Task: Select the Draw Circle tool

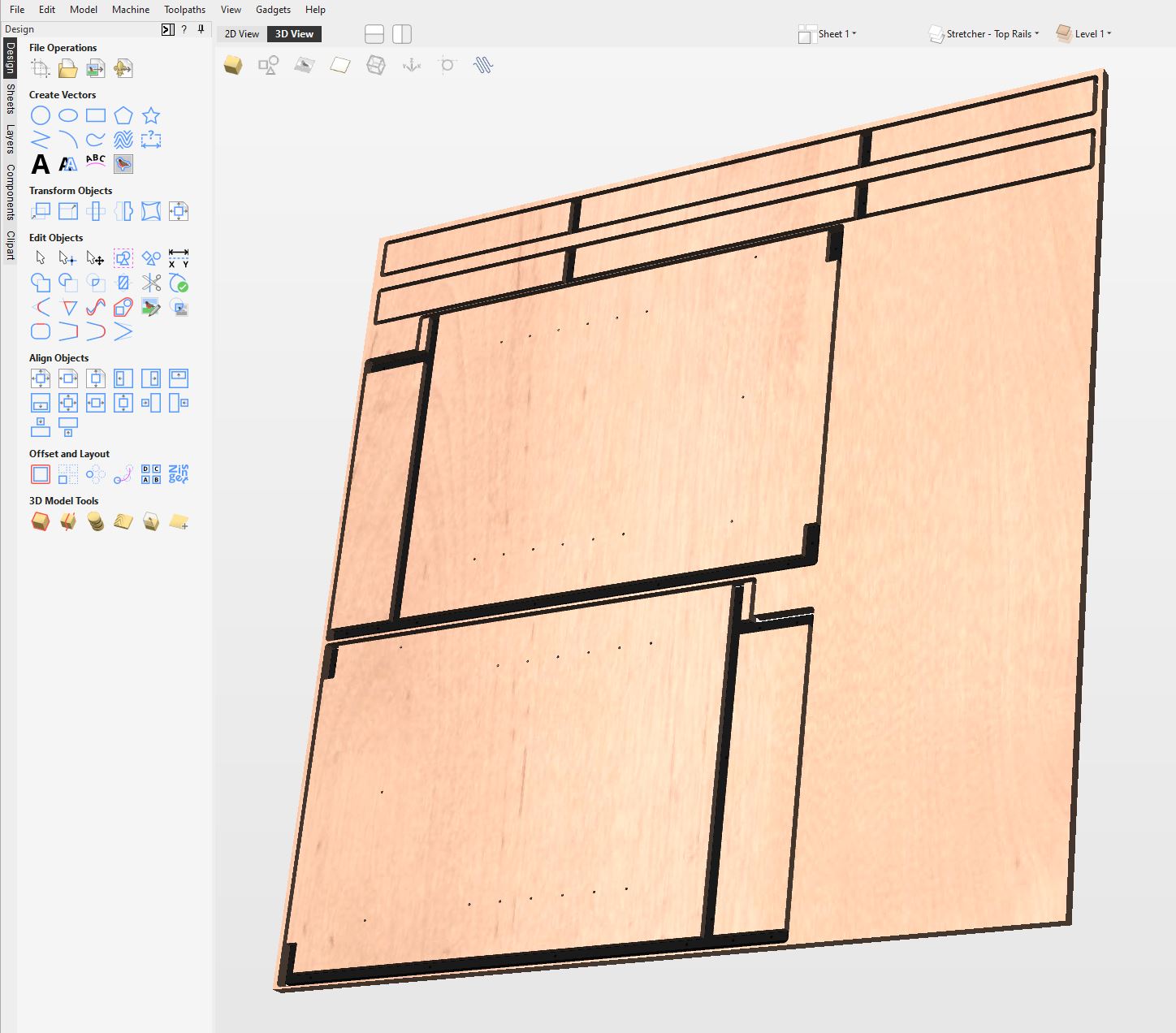Action: pos(41,116)
